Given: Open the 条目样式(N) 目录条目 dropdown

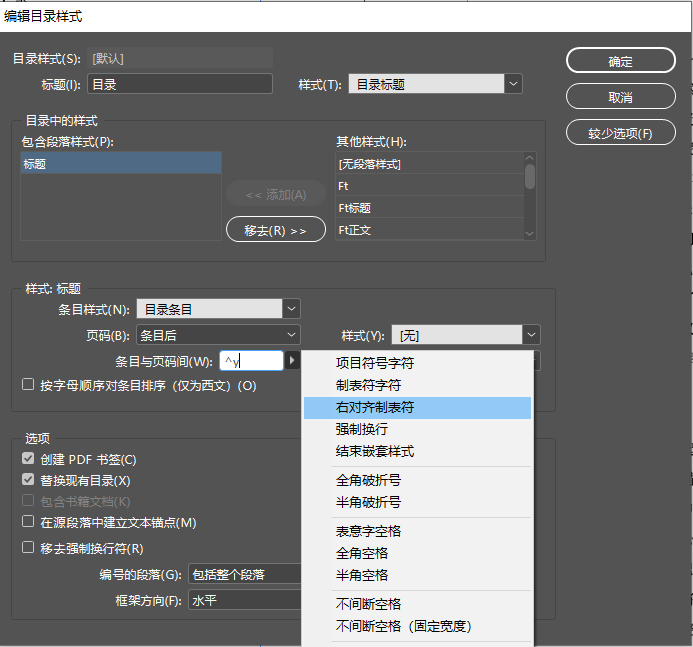Looking at the screenshot, I should pos(218,309).
